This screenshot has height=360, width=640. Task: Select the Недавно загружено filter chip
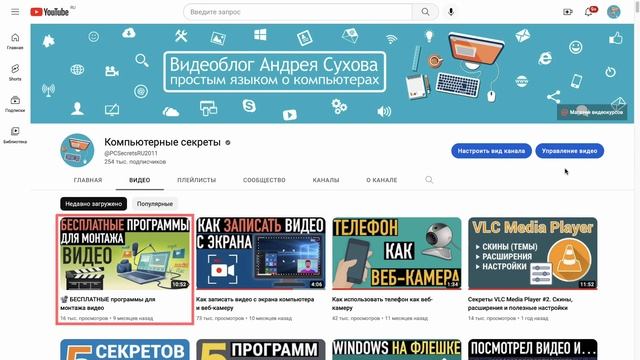click(x=93, y=204)
